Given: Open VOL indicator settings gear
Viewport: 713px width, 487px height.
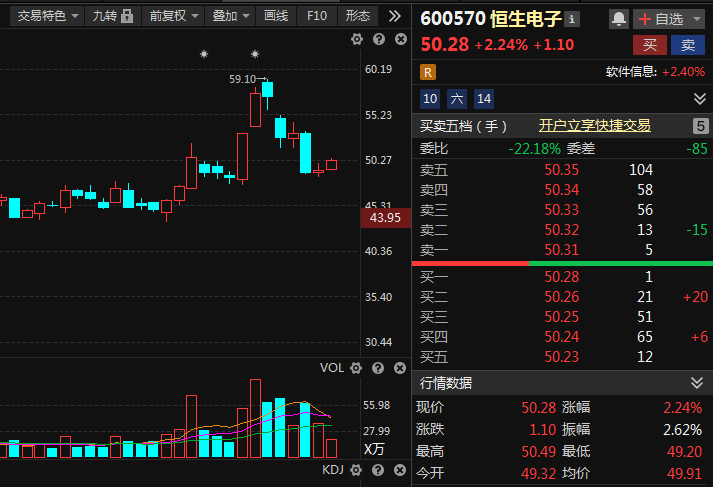Looking at the screenshot, I should click(356, 368).
